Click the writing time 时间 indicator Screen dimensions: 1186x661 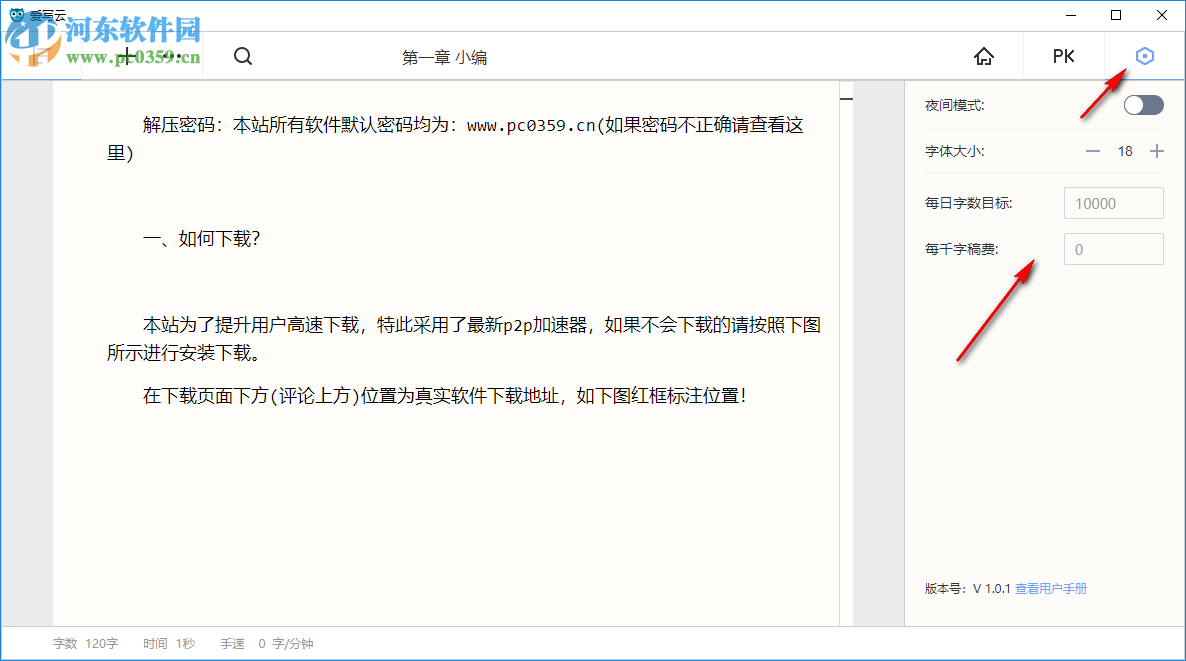(x=167, y=643)
